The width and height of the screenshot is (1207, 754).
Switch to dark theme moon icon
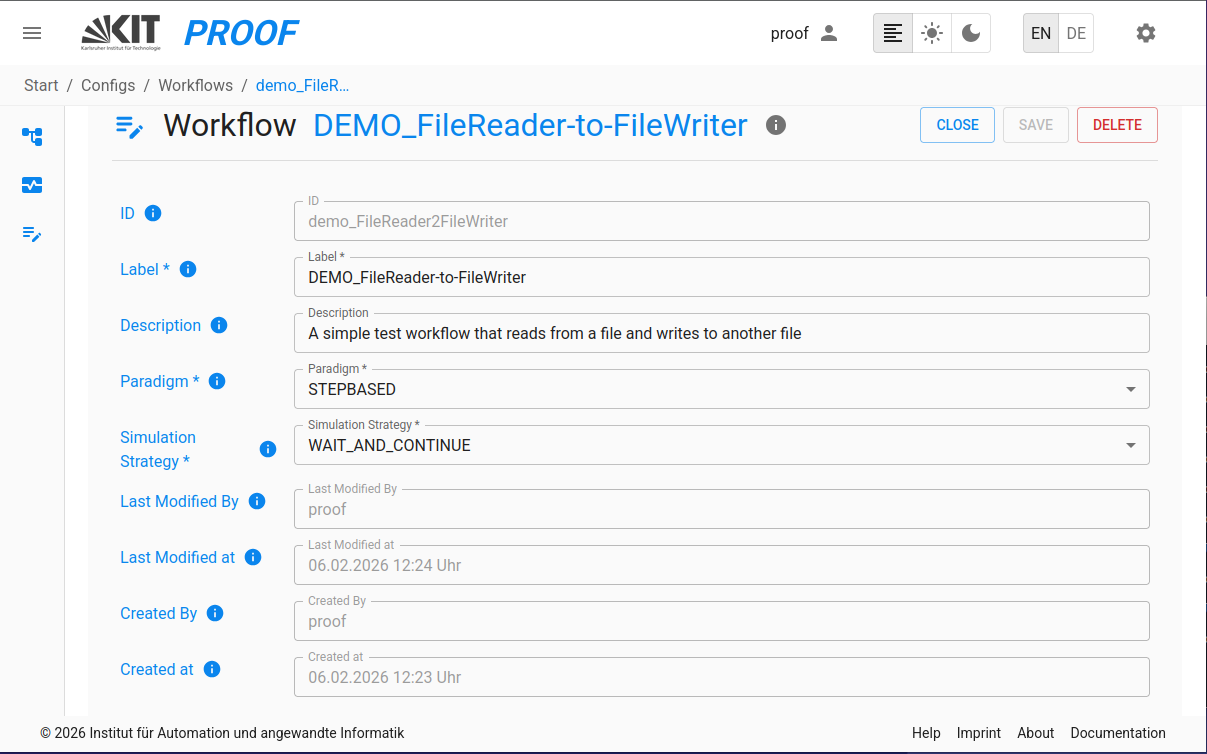[x=971, y=33]
